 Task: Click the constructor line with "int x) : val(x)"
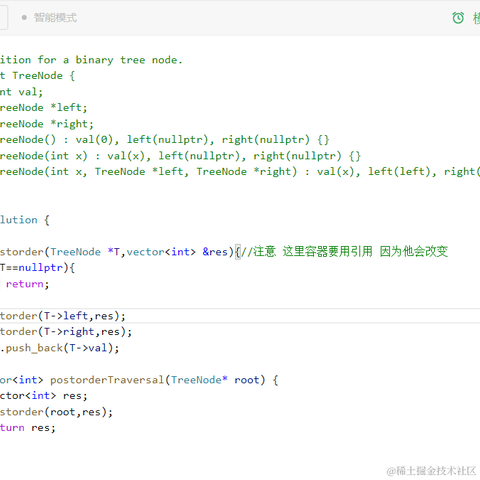click(180, 156)
